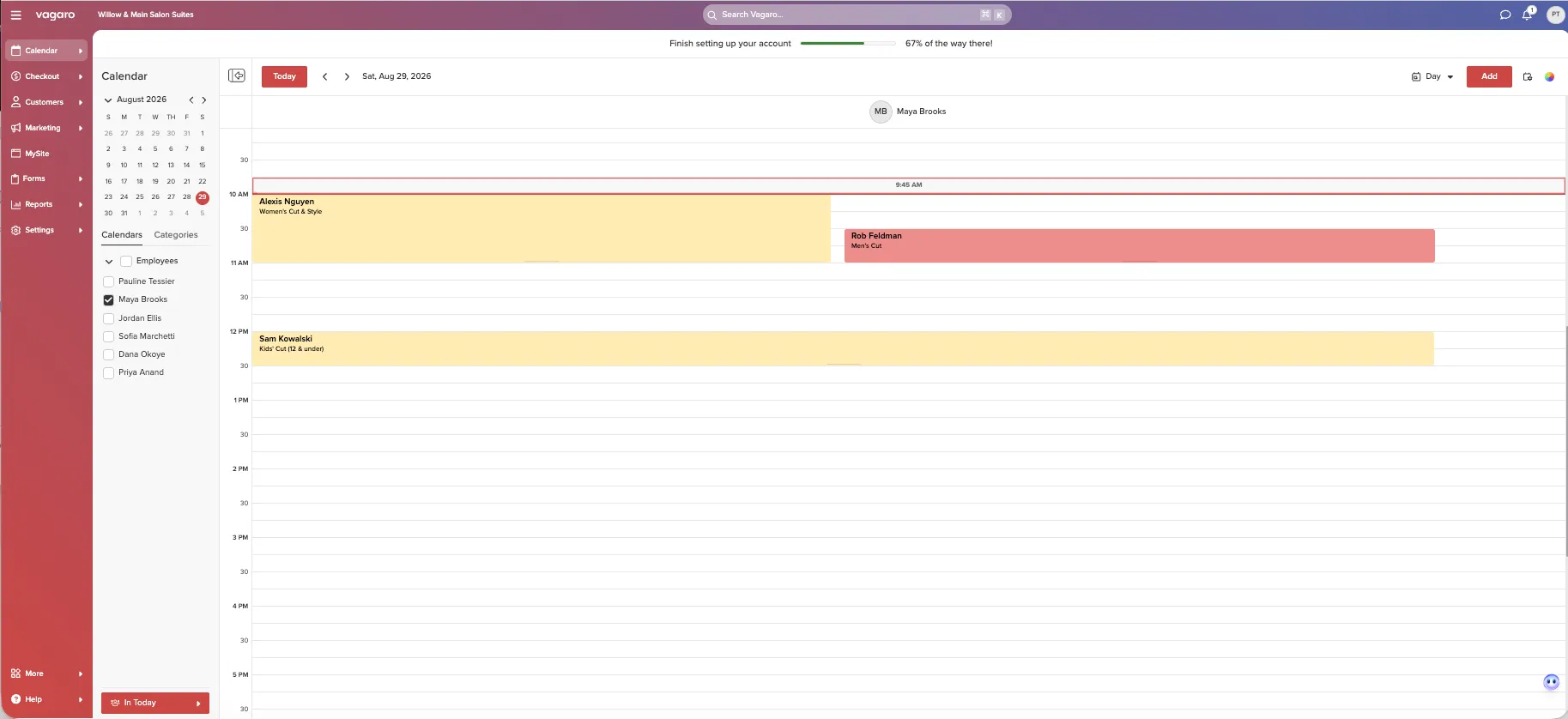Toggle the Employees select-all checkbox
This screenshot has height=719, width=1568.
tap(126, 261)
